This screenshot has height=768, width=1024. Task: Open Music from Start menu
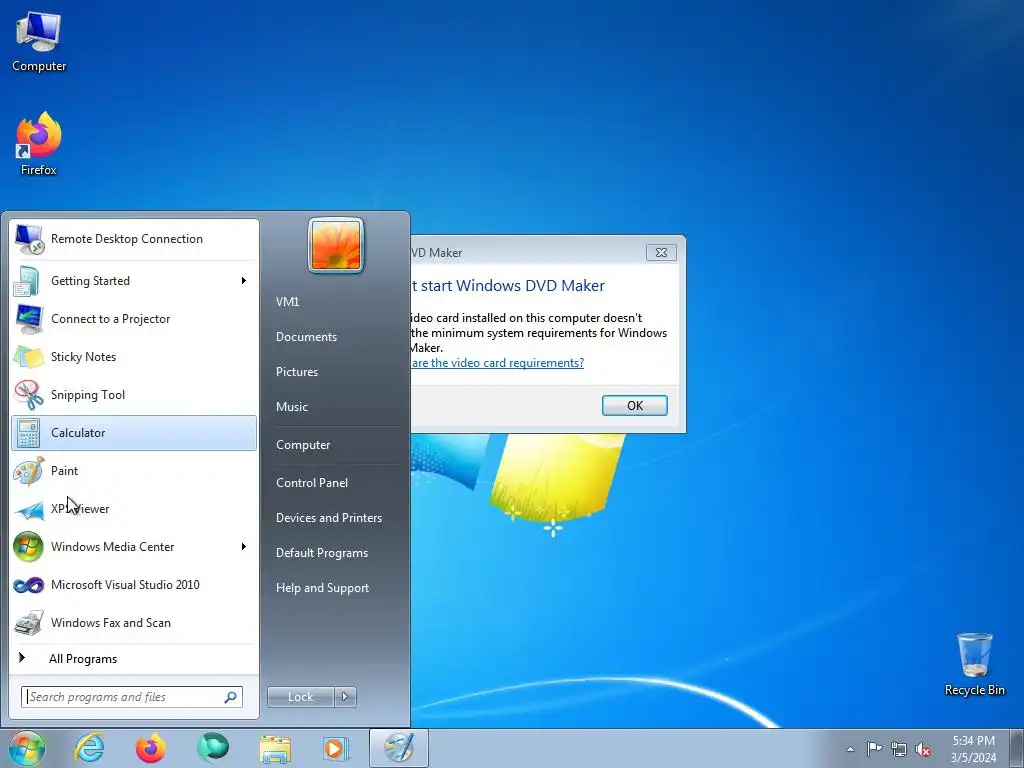[x=291, y=407]
